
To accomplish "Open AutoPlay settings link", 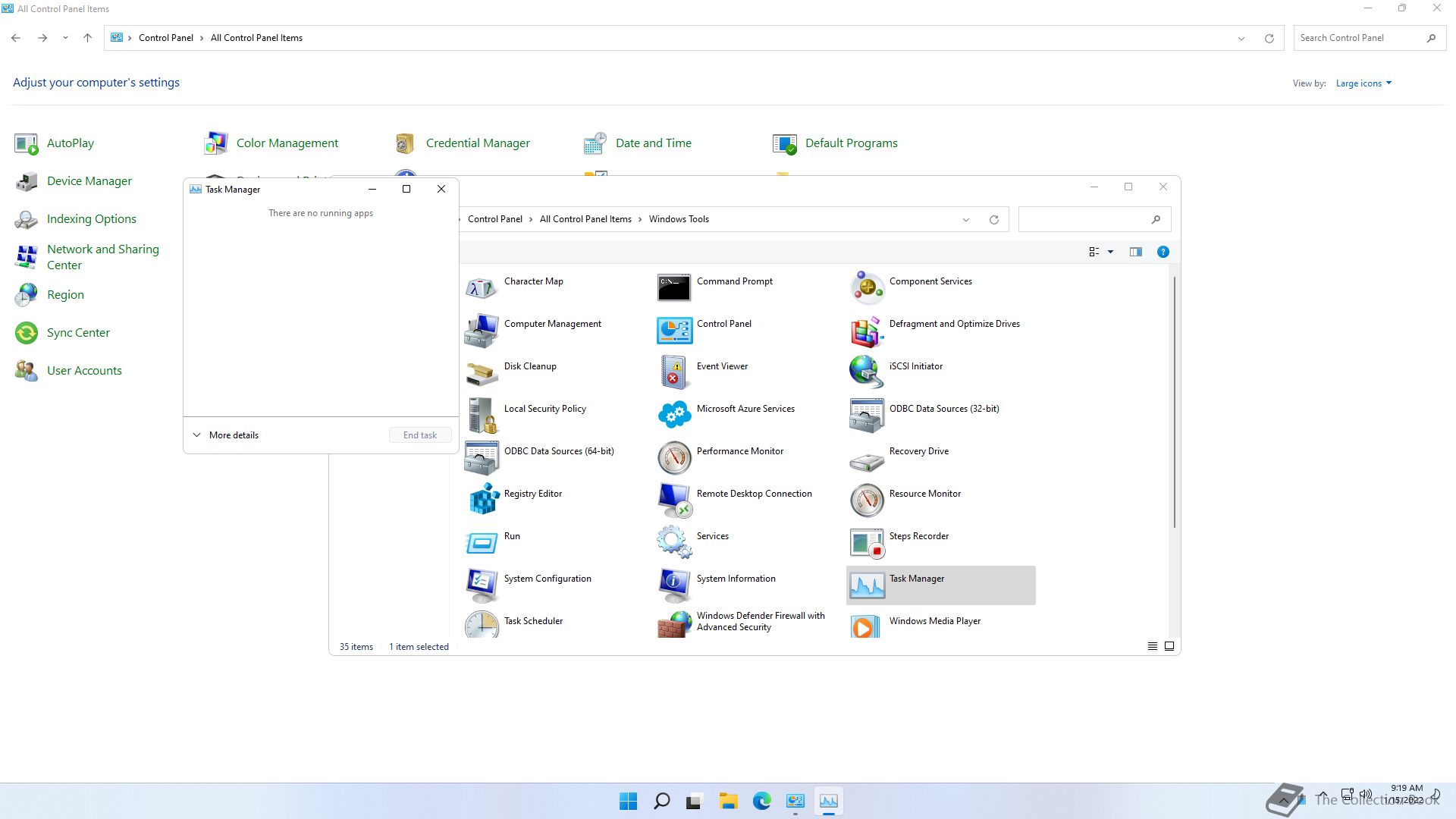I will (x=71, y=143).
